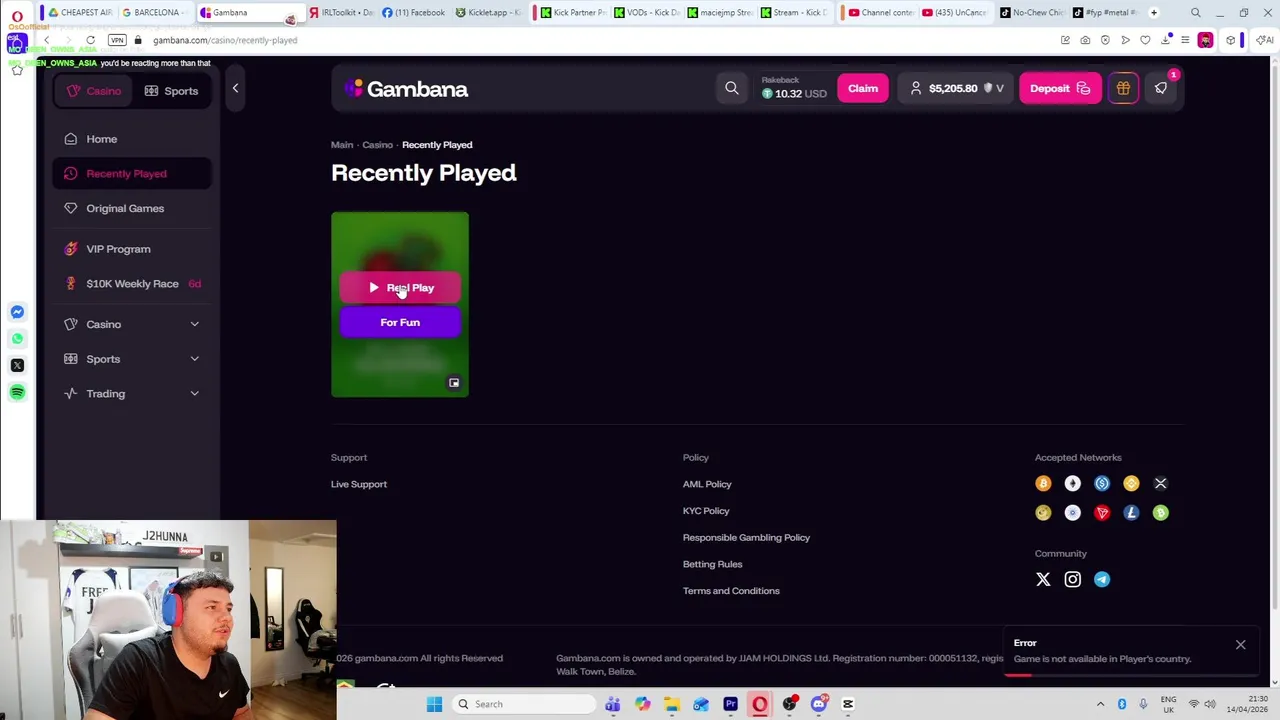Viewport: 1280px width, 720px height.
Task: Click the recently played game thumbnail
Action: pos(400,304)
